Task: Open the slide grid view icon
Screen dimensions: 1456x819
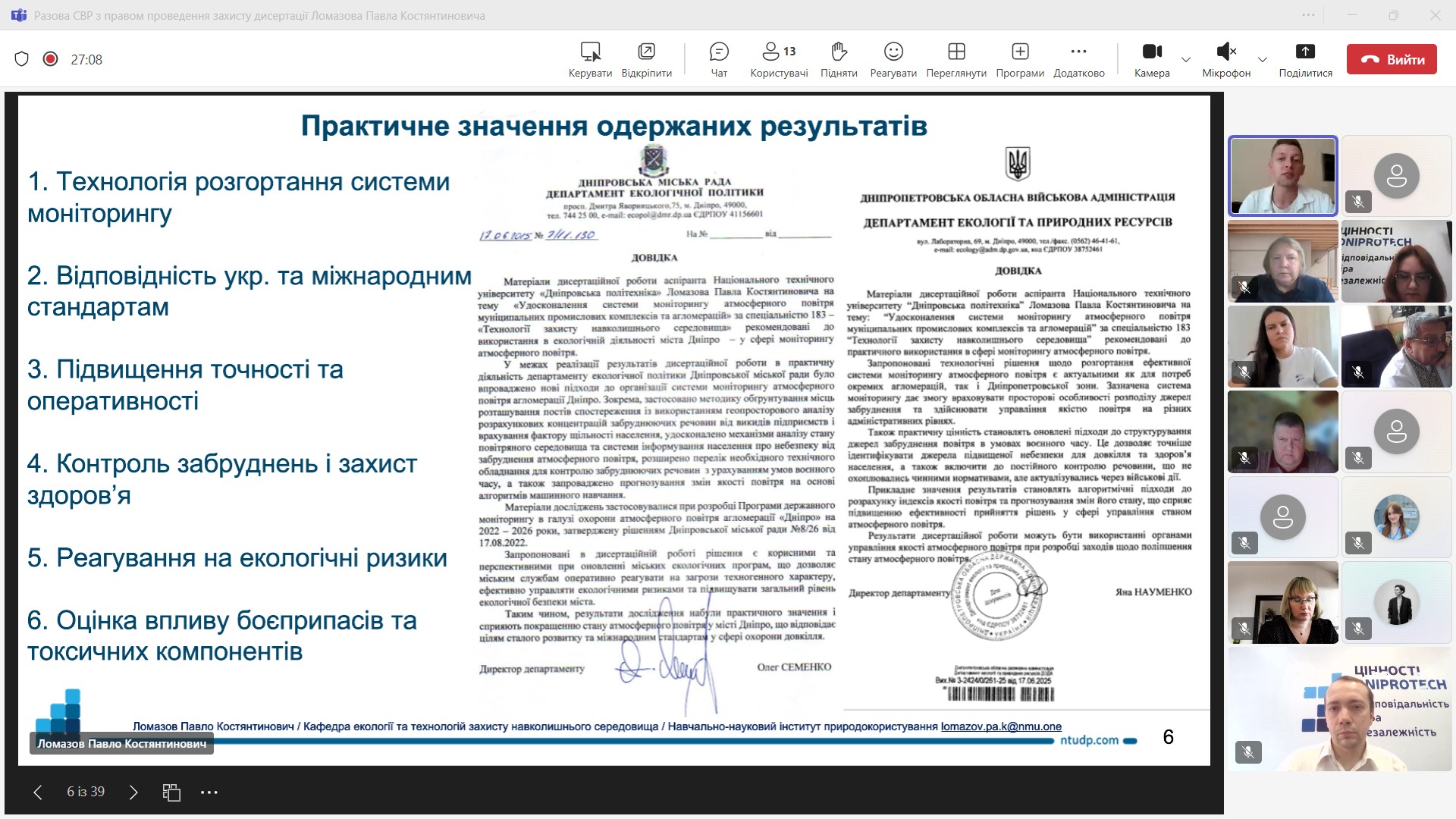Action: (x=171, y=792)
